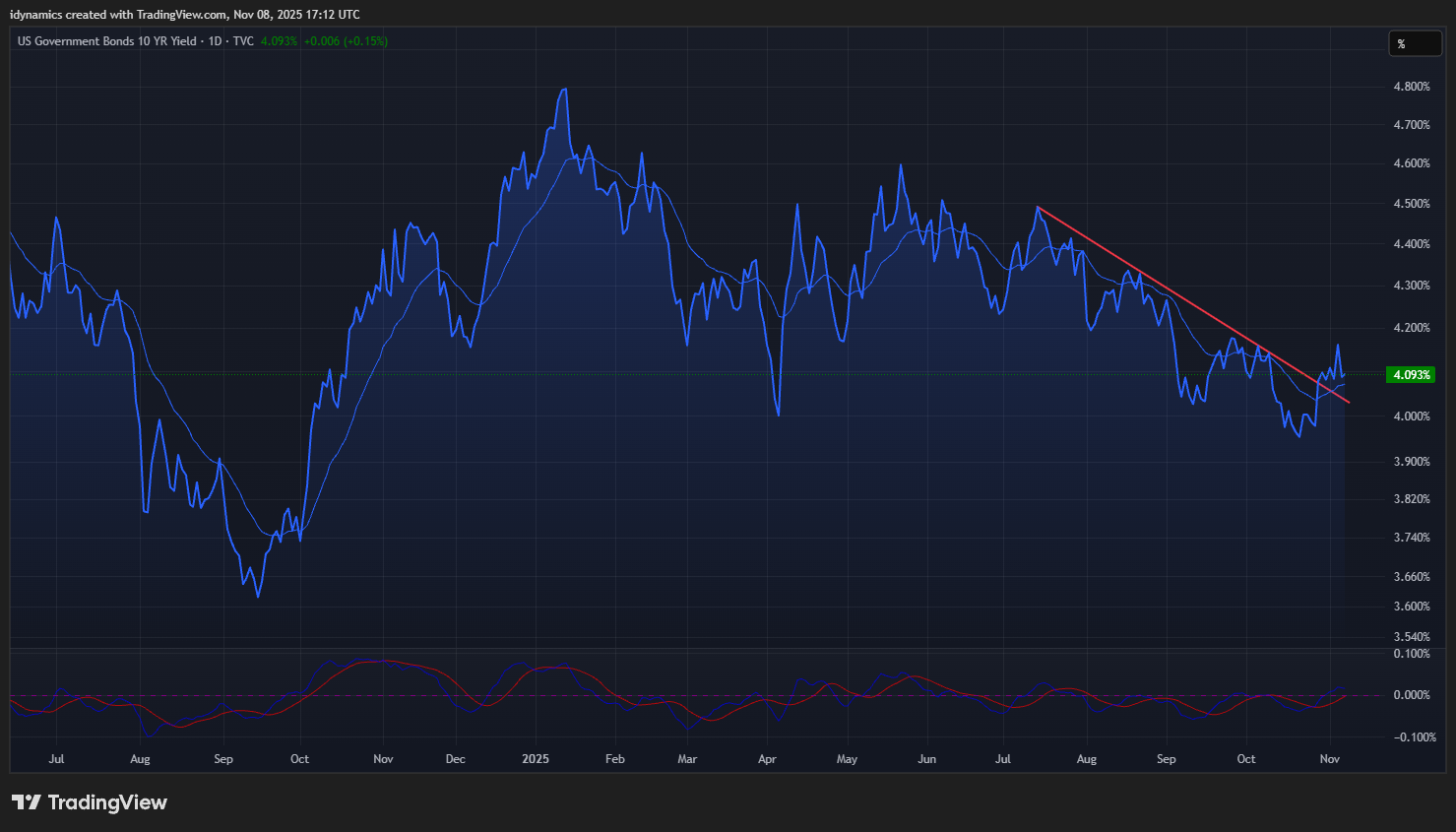Click the 4.800% price axis label
This screenshot has width=1456, height=832.
click(1411, 87)
